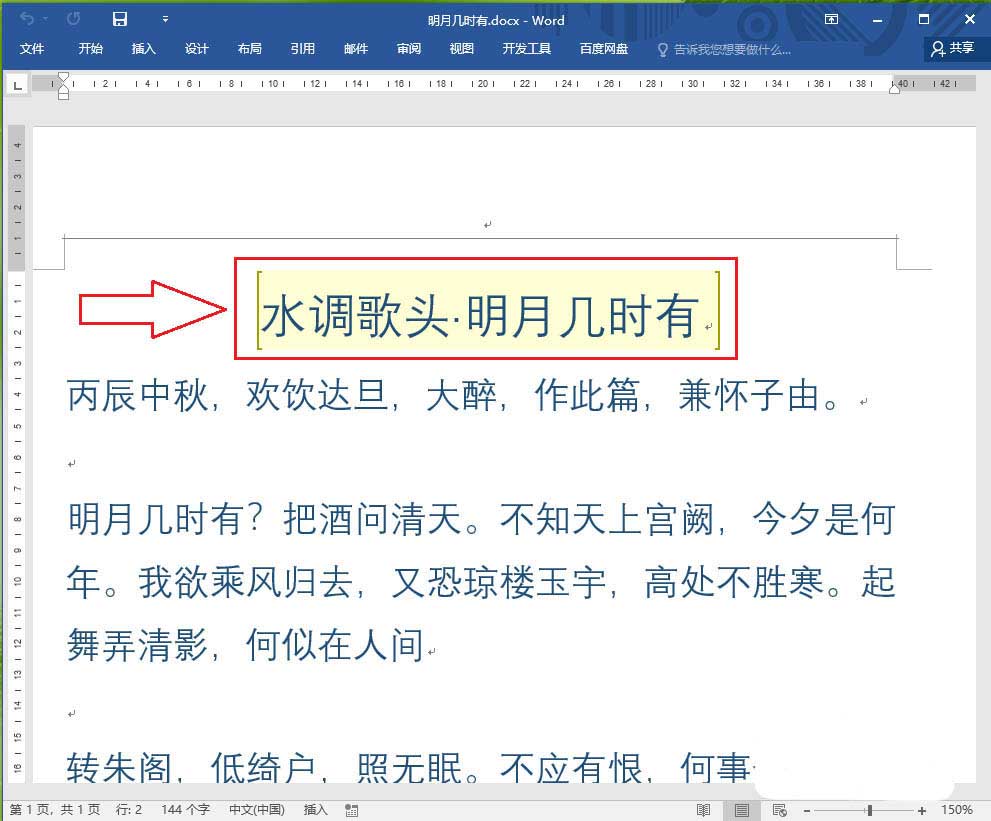Switch to the 引用 ribbon tab
This screenshot has height=821, width=991.
(303, 49)
